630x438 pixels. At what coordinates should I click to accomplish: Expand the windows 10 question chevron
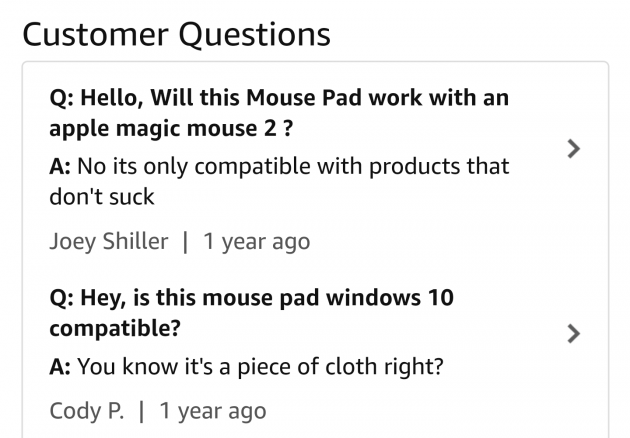click(x=572, y=333)
